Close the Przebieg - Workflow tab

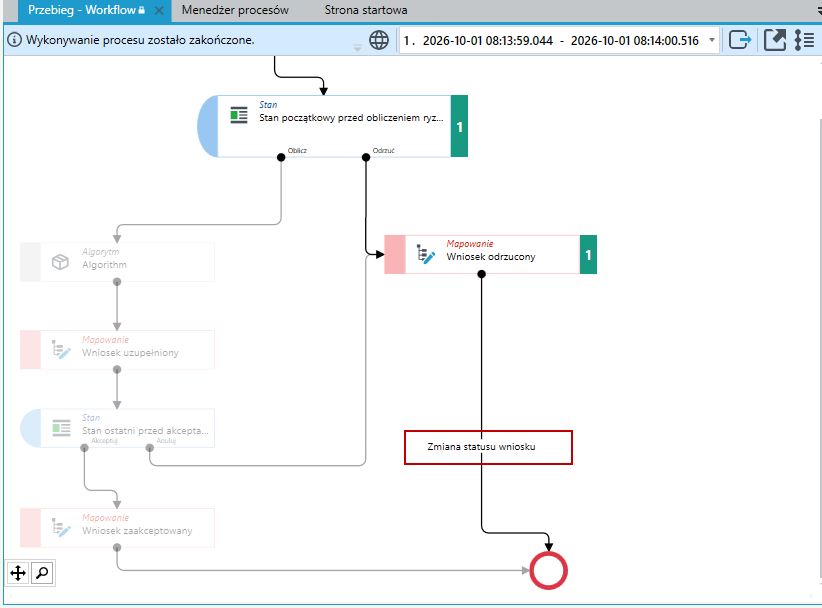(159, 10)
